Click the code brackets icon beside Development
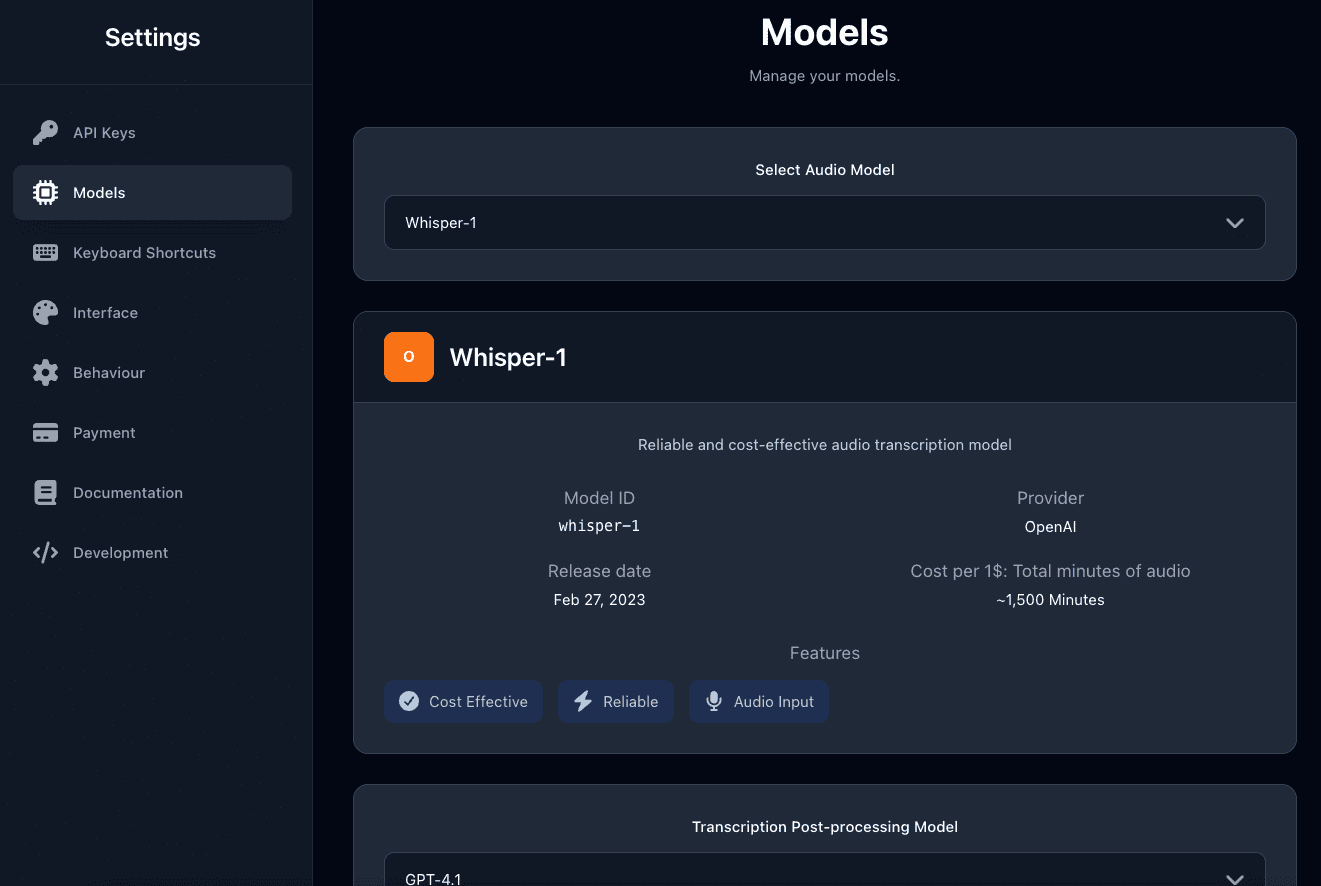1321x886 pixels. (x=45, y=553)
